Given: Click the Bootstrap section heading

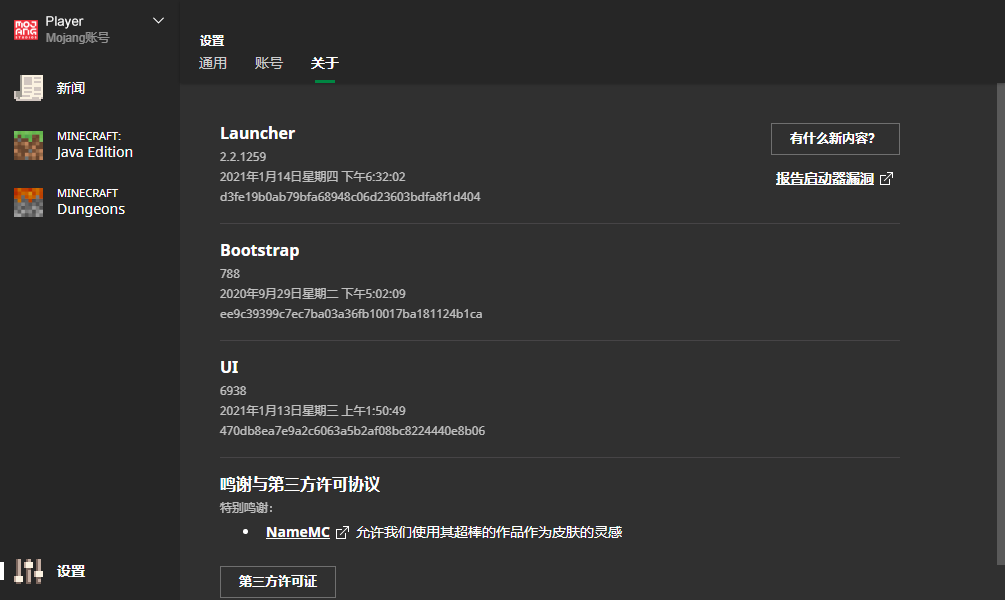Looking at the screenshot, I should [260, 250].
